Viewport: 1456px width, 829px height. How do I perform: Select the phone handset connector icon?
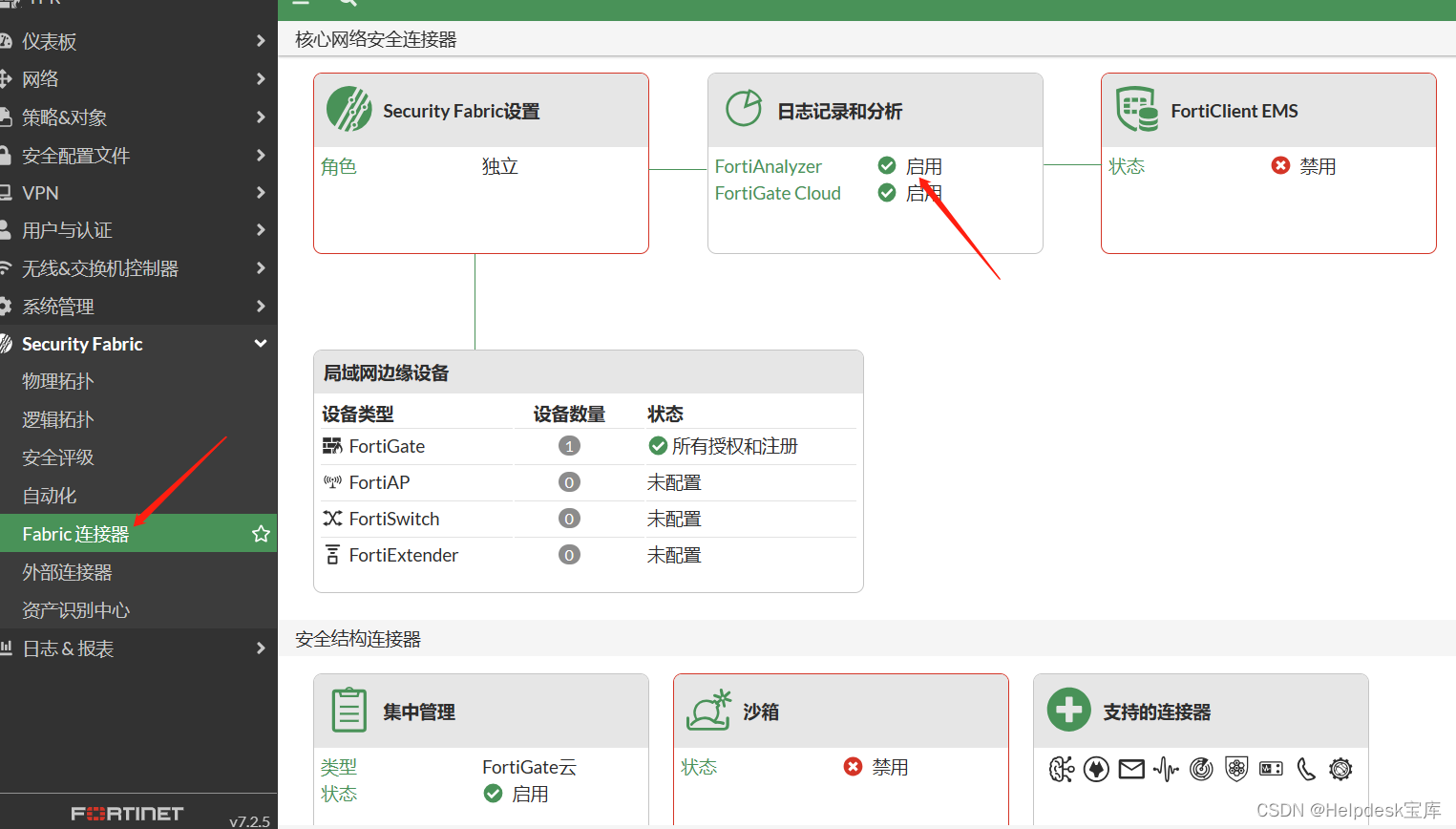(x=1306, y=769)
